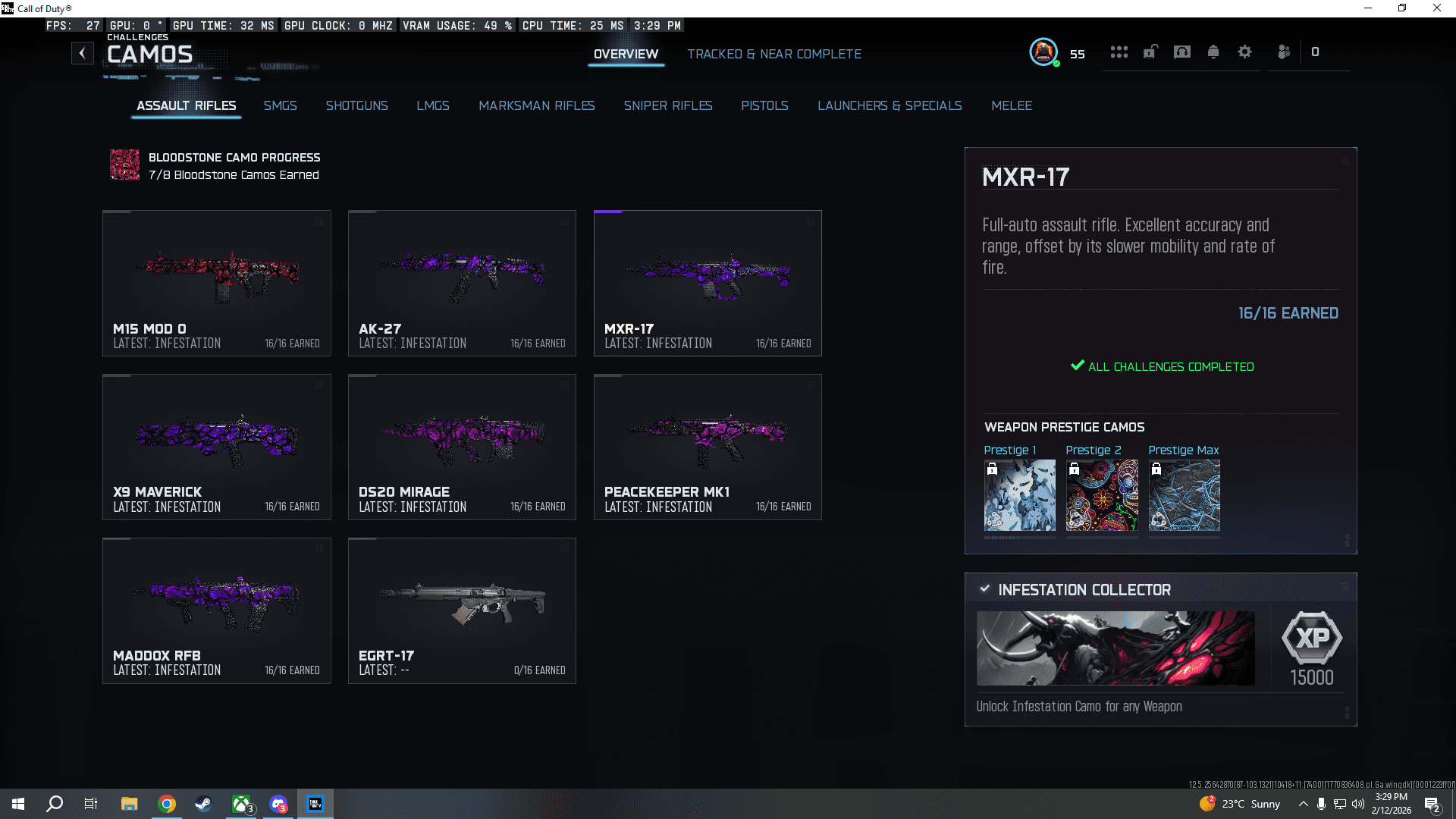Open Xbox app from taskbar

click(x=241, y=804)
